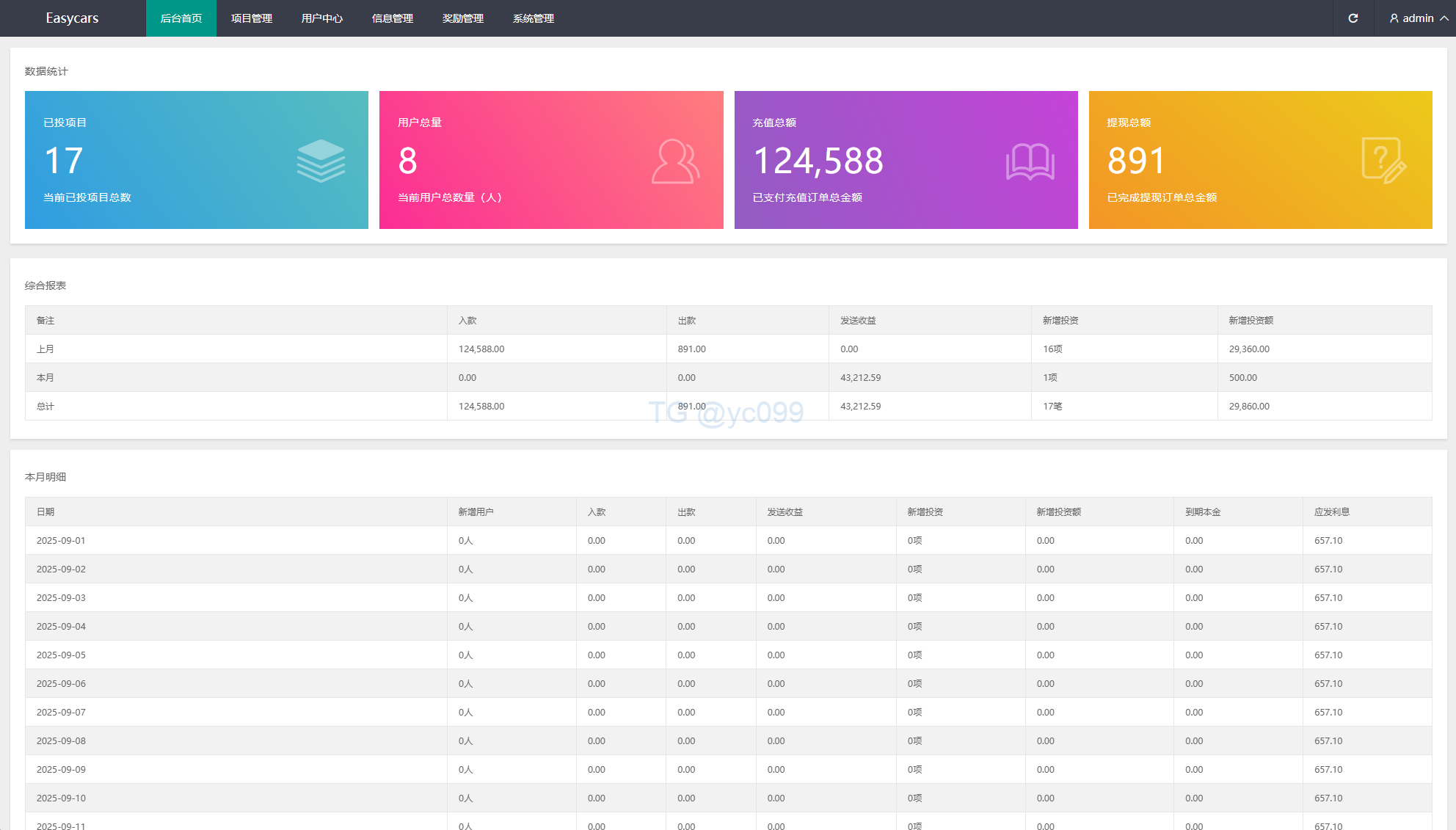Click the open book icon on purple card
Screen dimensions: 1456x830
[1030, 161]
